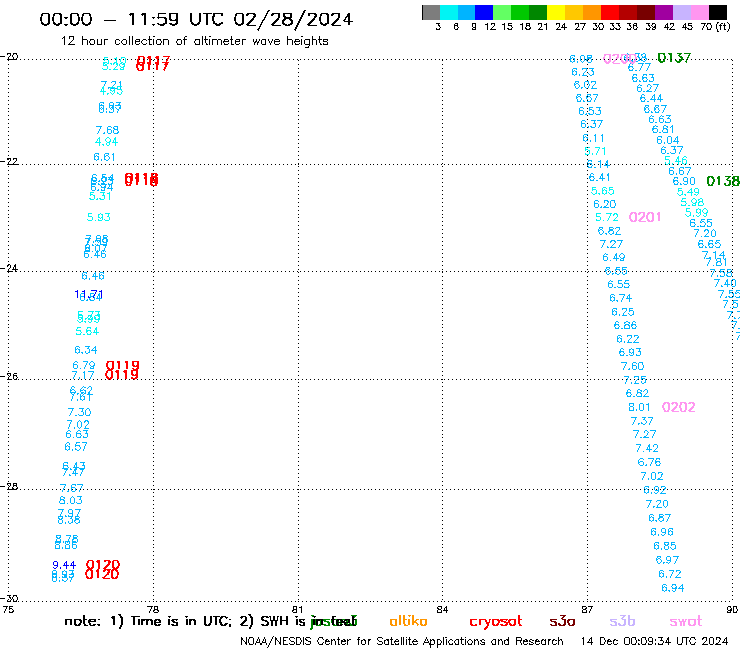Click the longitude axis label 84

(x=442, y=609)
